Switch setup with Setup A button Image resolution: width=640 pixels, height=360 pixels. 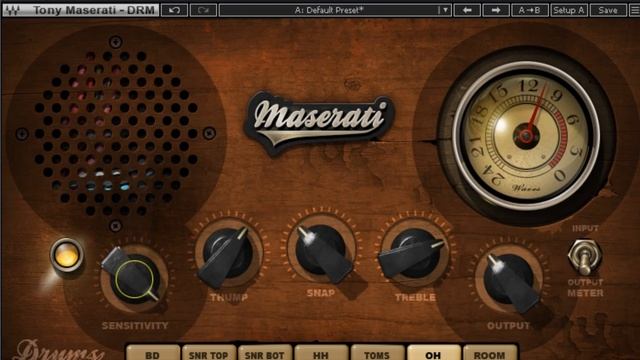569,10
